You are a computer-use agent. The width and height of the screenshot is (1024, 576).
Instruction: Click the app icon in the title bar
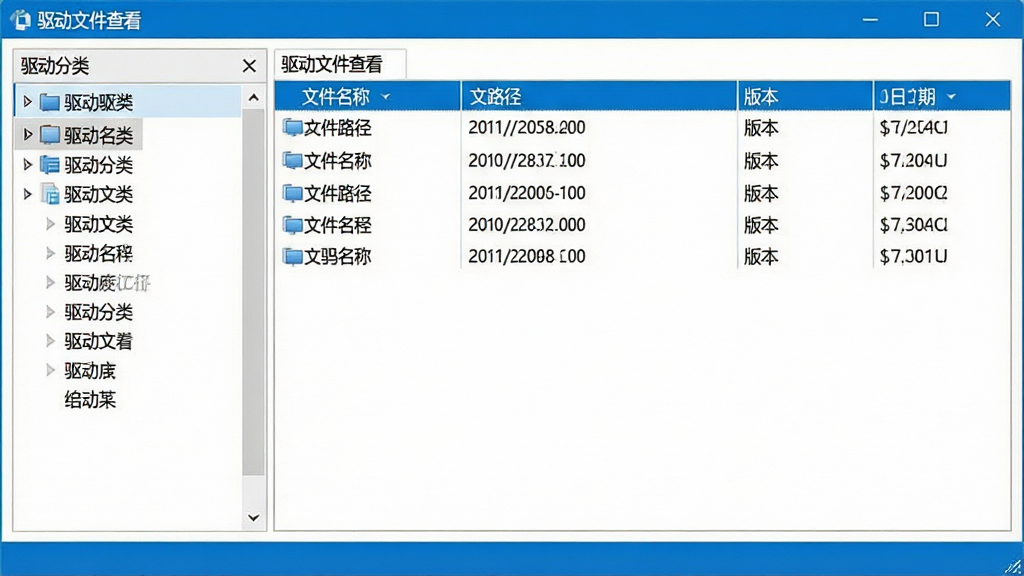pyautogui.click(x=20, y=20)
